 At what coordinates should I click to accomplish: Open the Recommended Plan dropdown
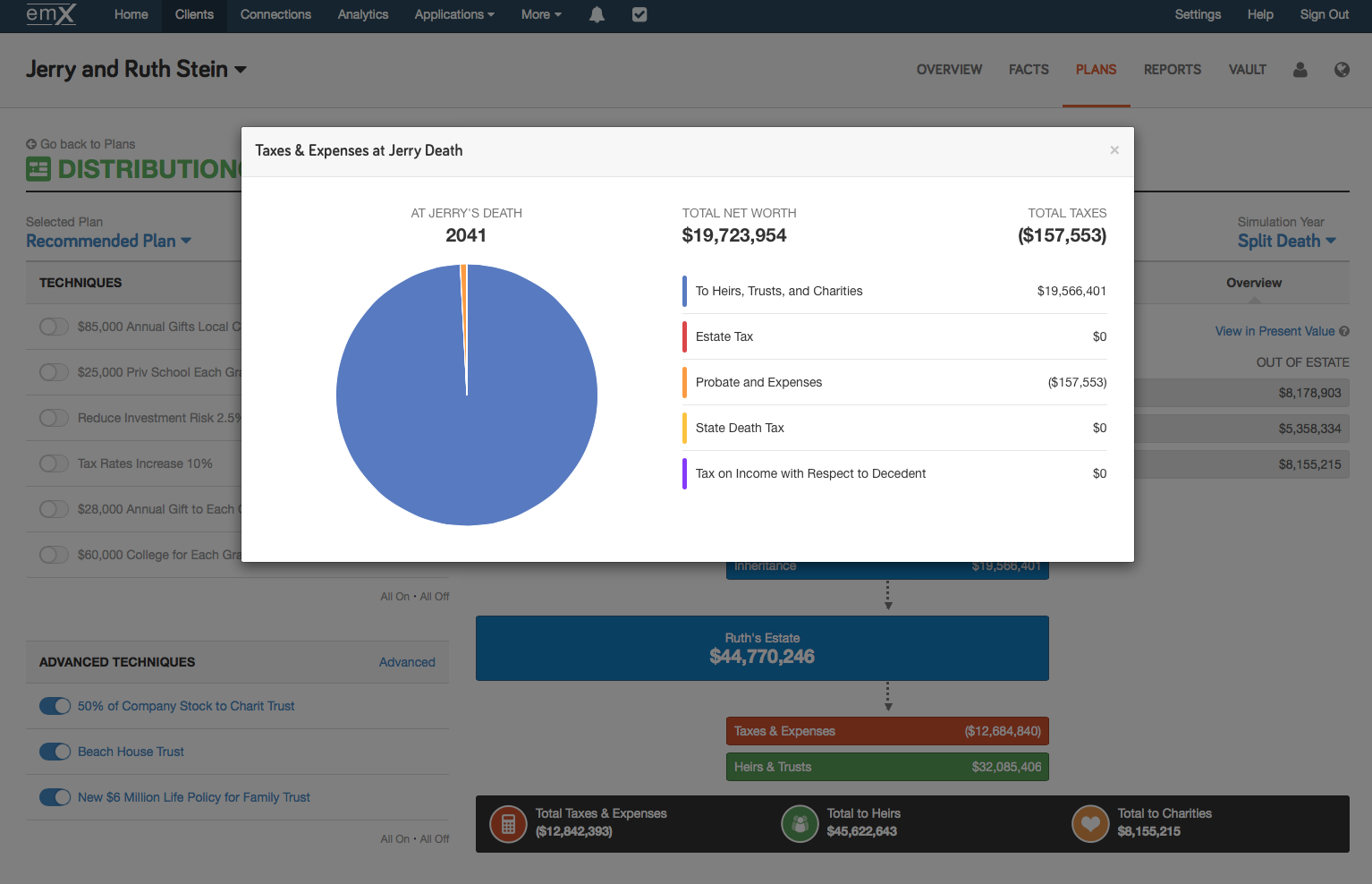click(108, 241)
